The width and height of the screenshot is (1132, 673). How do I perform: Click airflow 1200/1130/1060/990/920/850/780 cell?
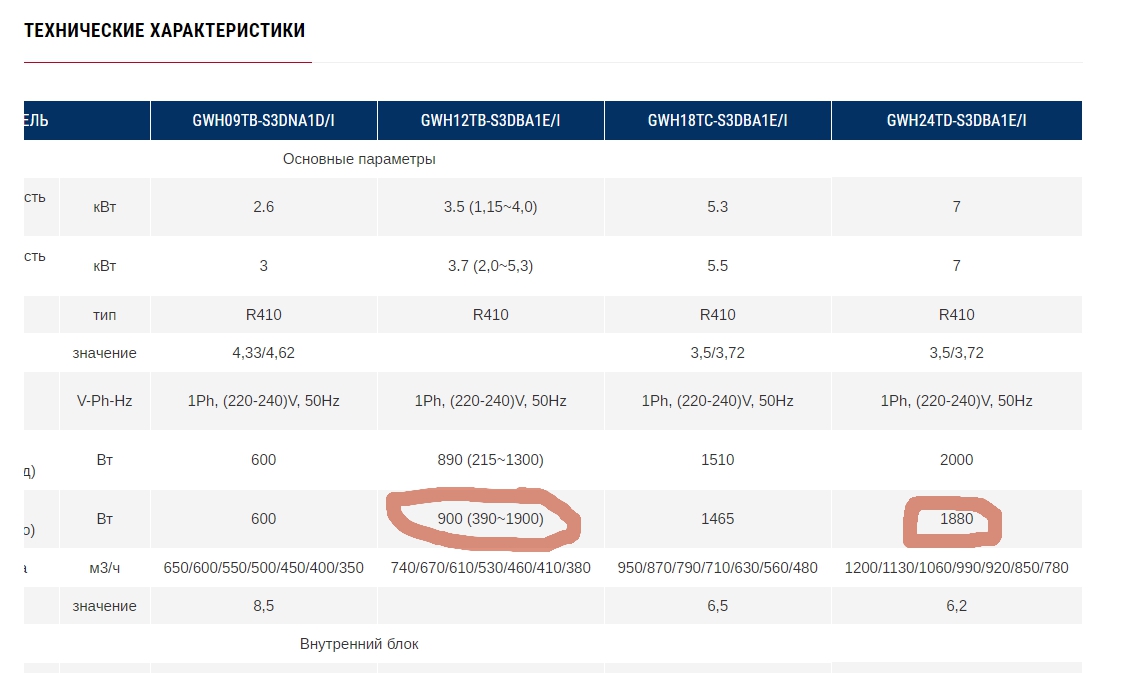tap(957, 568)
